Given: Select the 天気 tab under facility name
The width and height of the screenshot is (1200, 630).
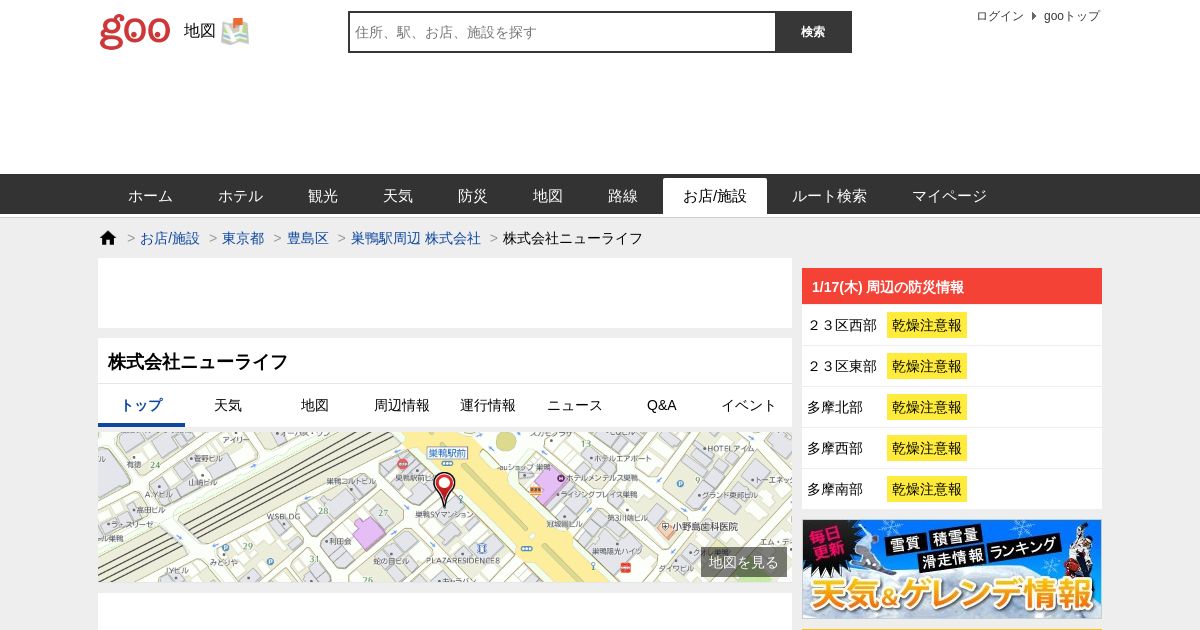Looking at the screenshot, I should tap(228, 405).
